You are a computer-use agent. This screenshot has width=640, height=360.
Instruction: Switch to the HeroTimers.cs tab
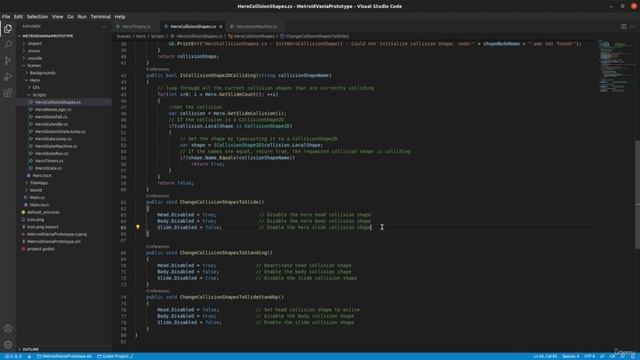click(x=136, y=27)
